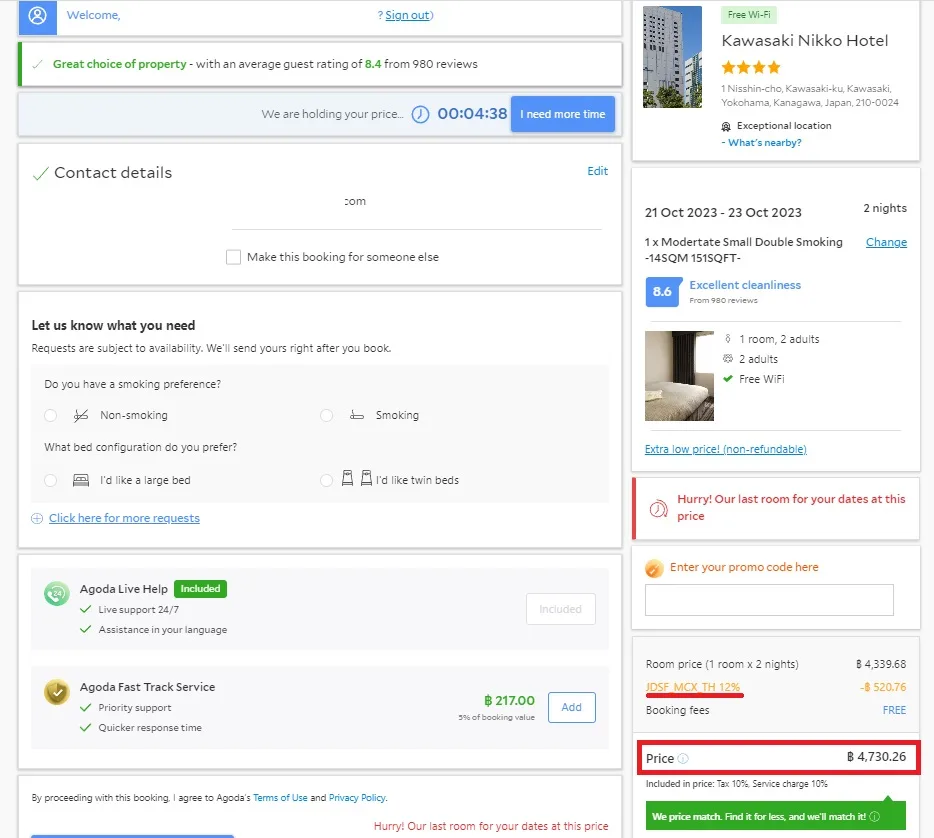Viewport: 934px width, 838px height.
Task: Click the plus icon for more requests
Action: tap(37, 518)
